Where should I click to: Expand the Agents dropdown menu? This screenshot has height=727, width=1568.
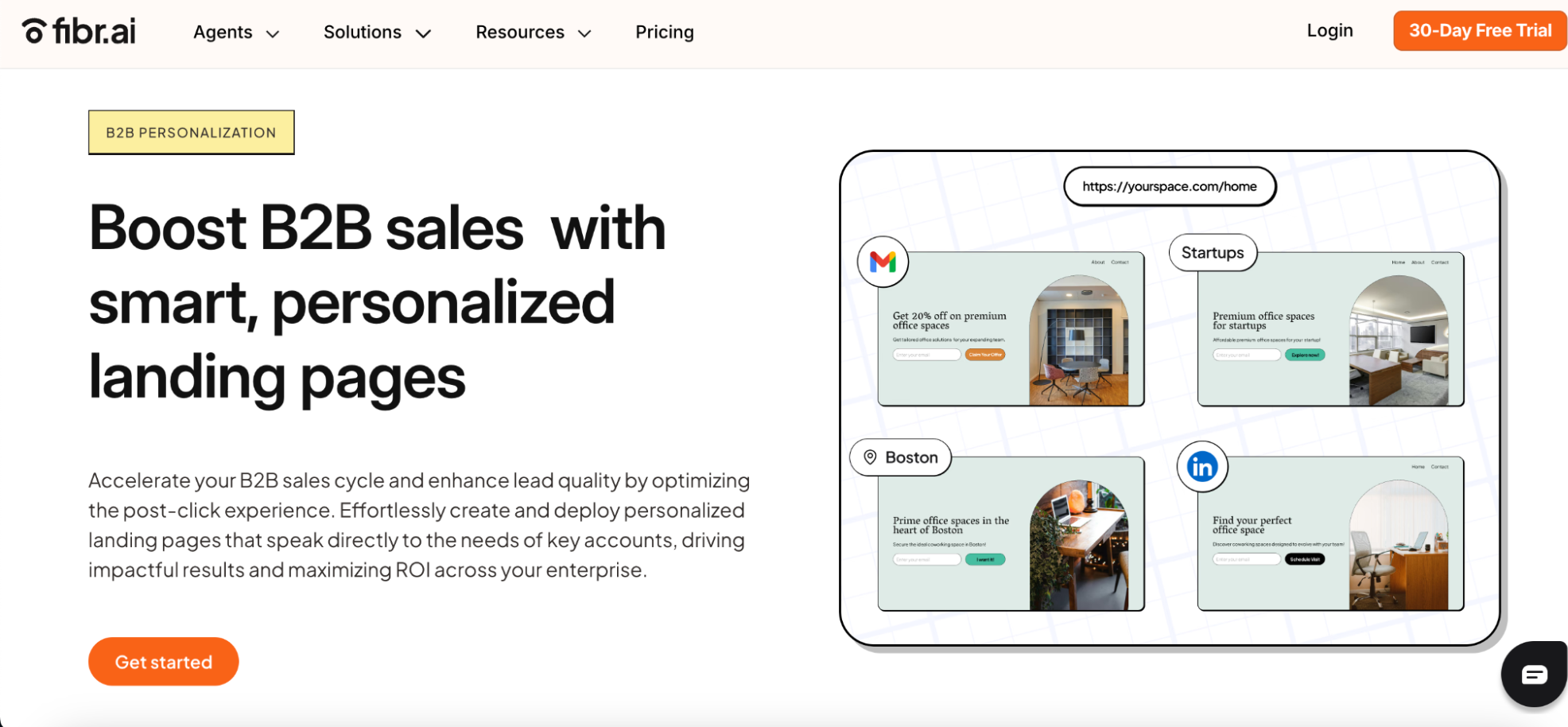(x=236, y=33)
